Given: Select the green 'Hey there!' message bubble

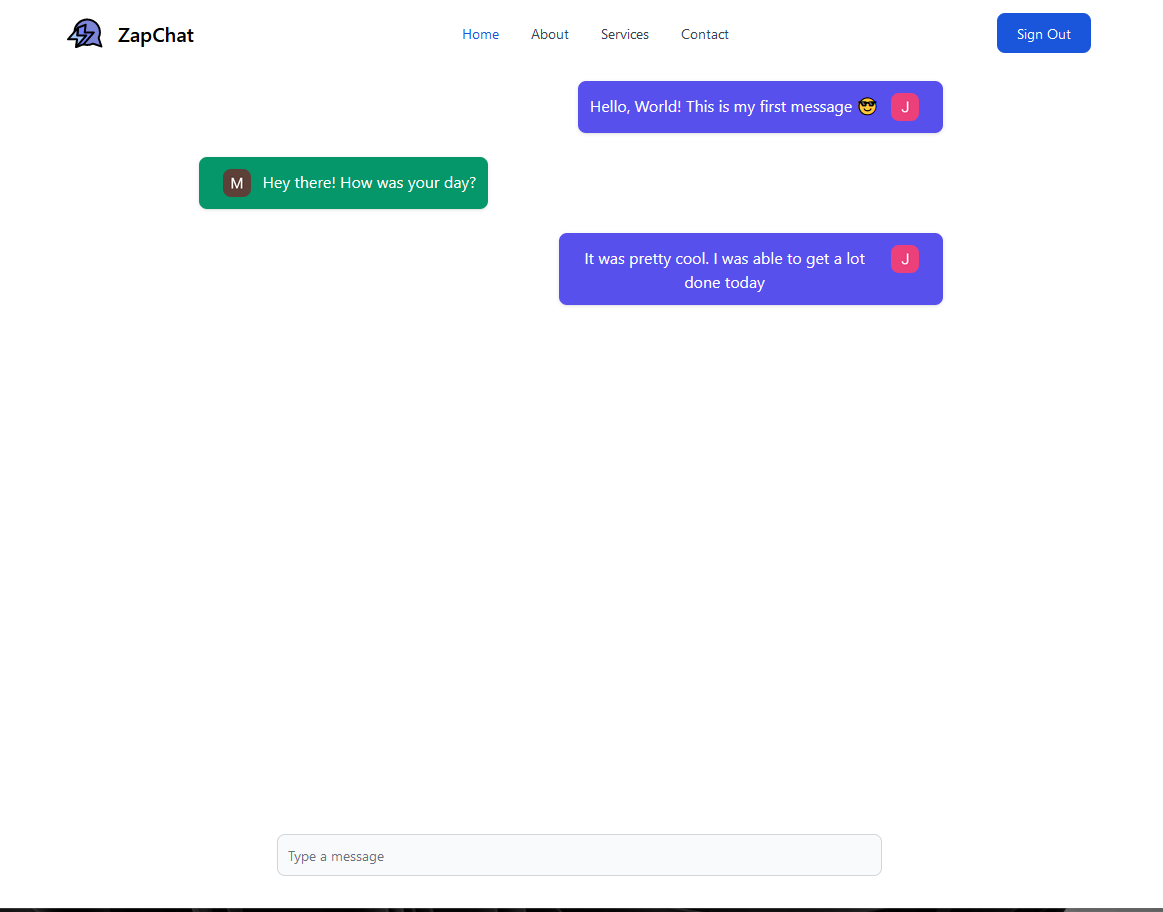Looking at the screenshot, I should point(343,183).
